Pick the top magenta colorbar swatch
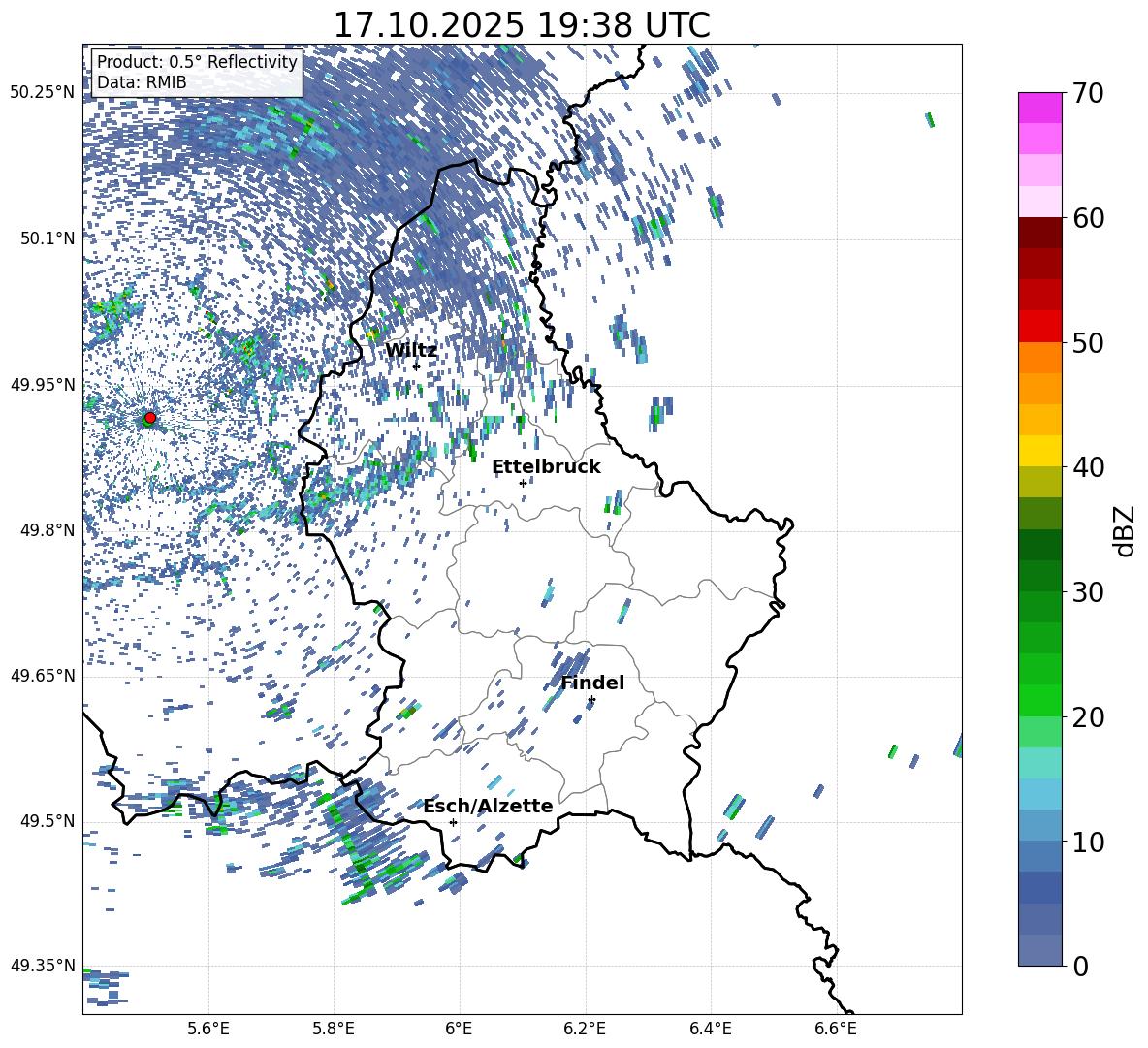Image resolution: width=1148 pixels, height=1048 pixels. [1040, 108]
